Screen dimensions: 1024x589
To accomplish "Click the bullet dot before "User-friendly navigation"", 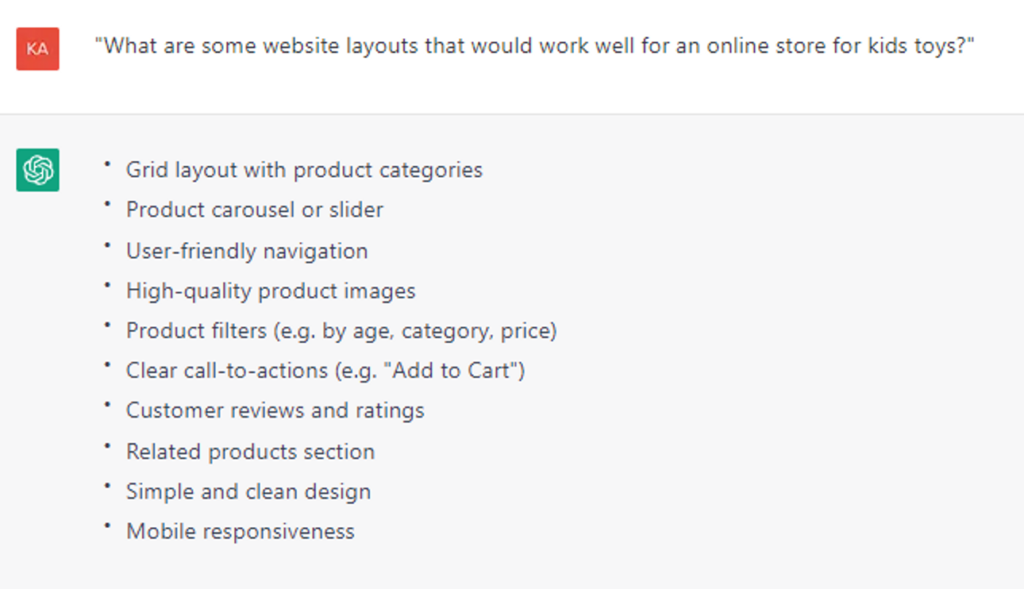I will pos(107,245).
